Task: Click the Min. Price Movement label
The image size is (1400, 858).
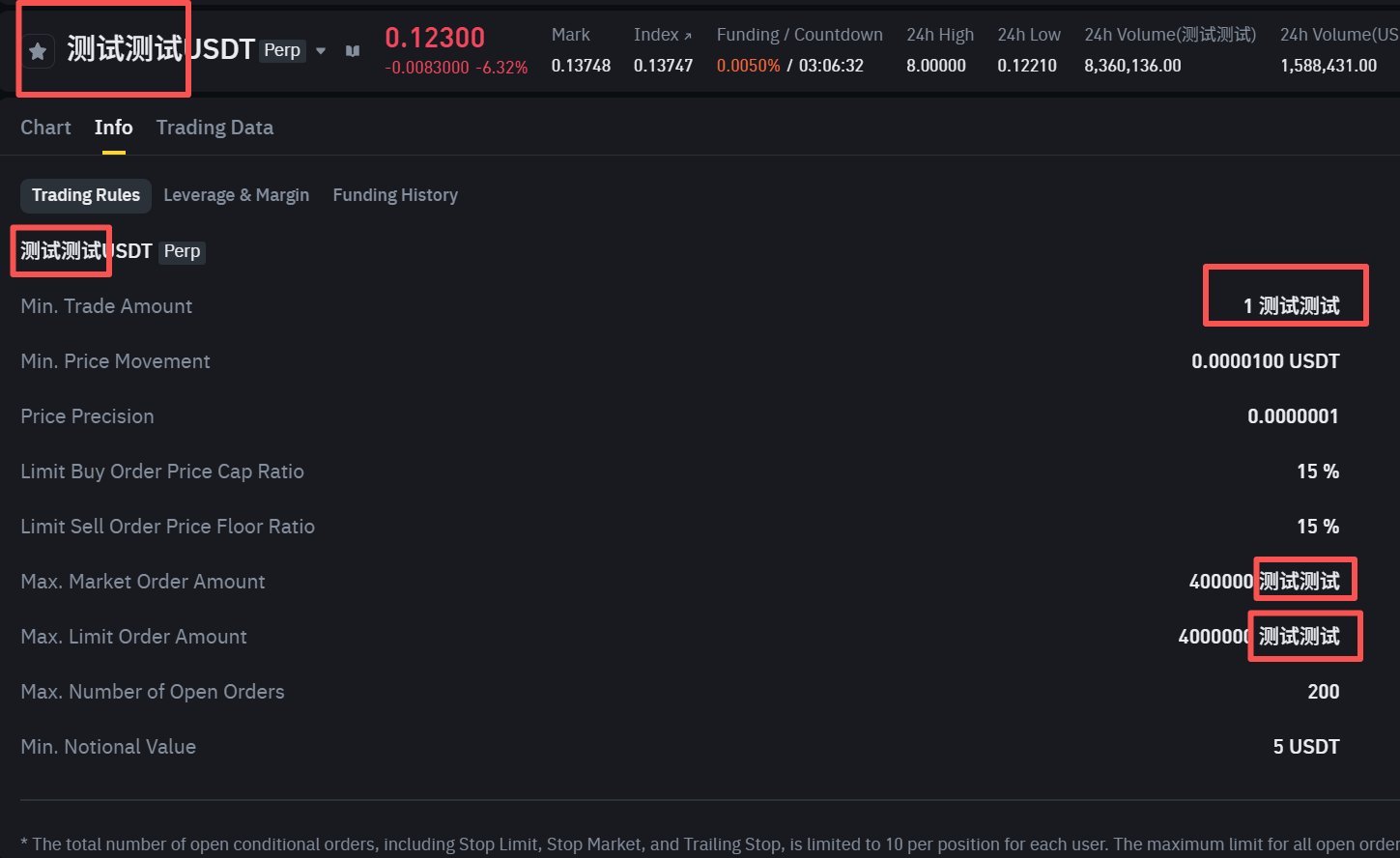Action: click(115, 361)
